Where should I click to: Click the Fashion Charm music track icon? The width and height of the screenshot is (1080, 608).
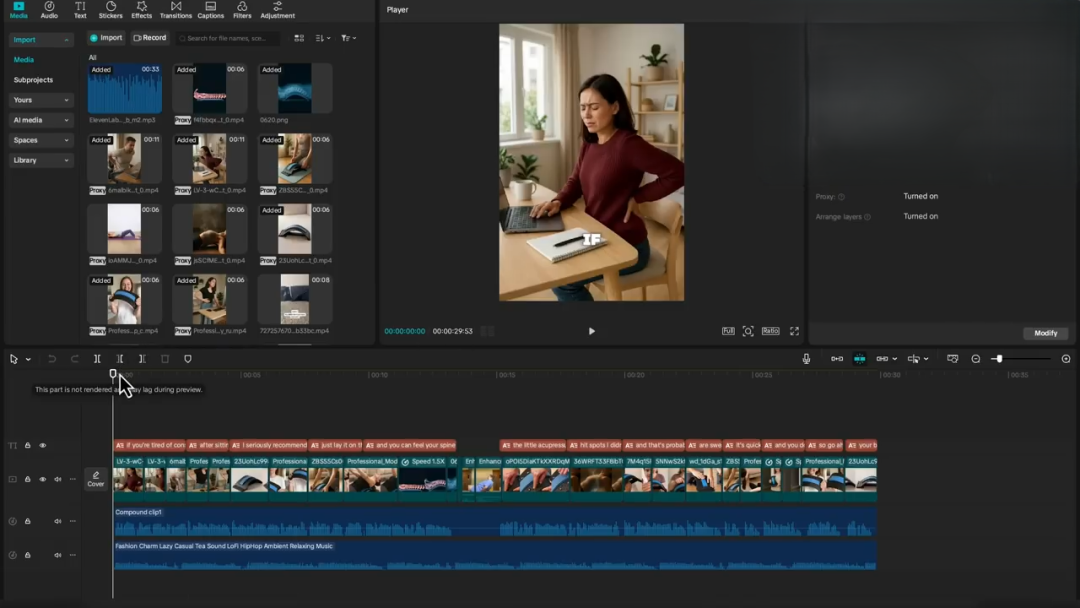click(12, 555)
